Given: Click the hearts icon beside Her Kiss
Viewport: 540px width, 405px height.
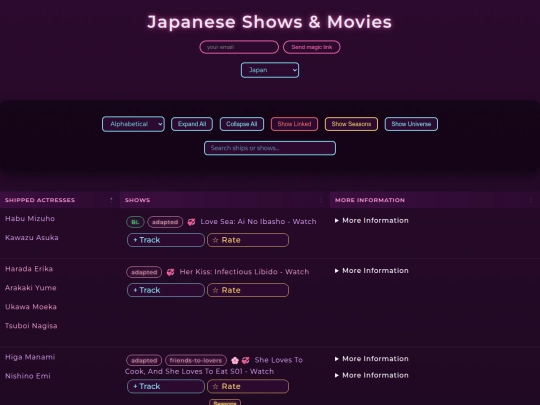Looking at the screenshot, I should [x=170, y=272].
